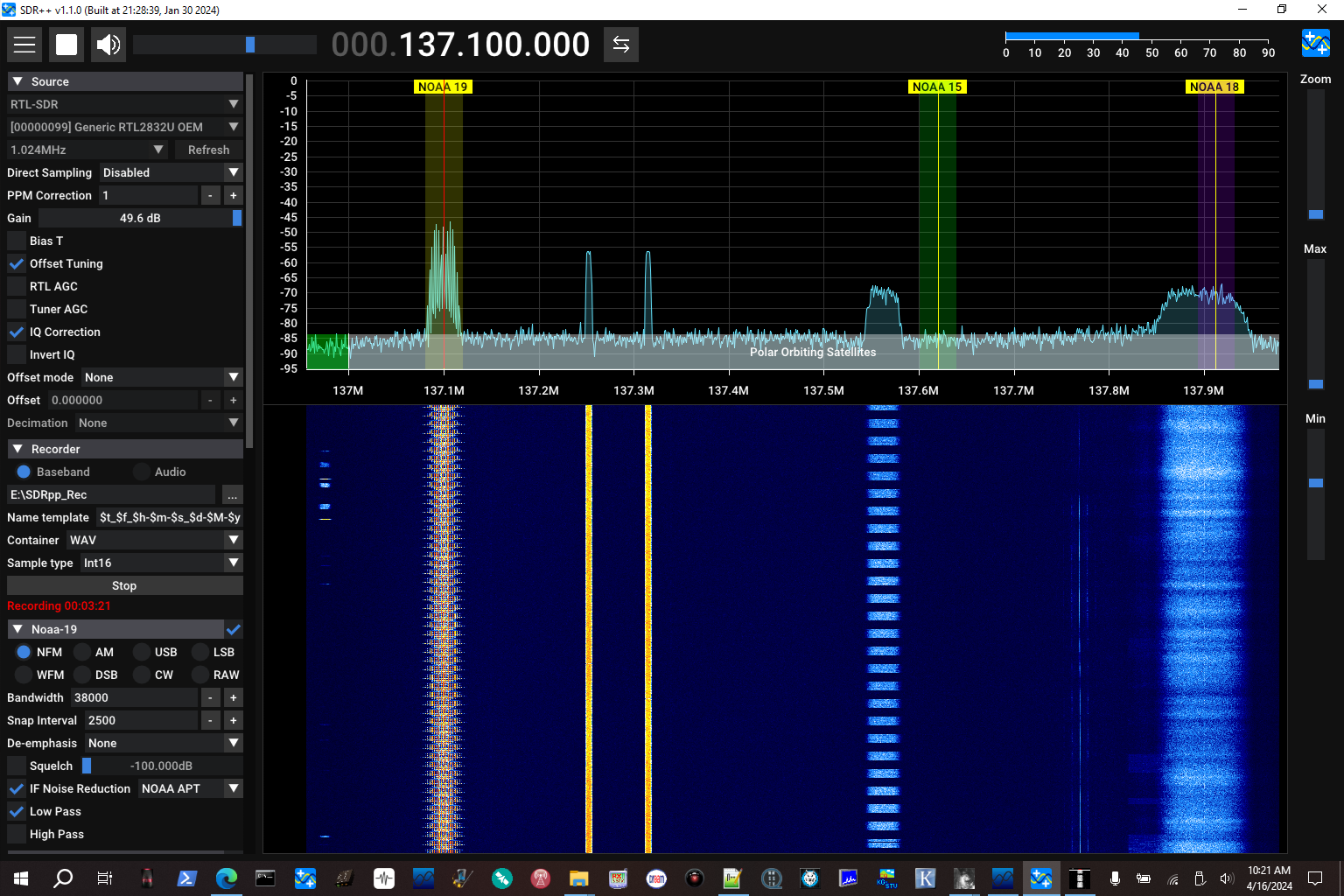Select CW demodulation mode
This screenshot has height=896, width=1344.
(142, 675)
